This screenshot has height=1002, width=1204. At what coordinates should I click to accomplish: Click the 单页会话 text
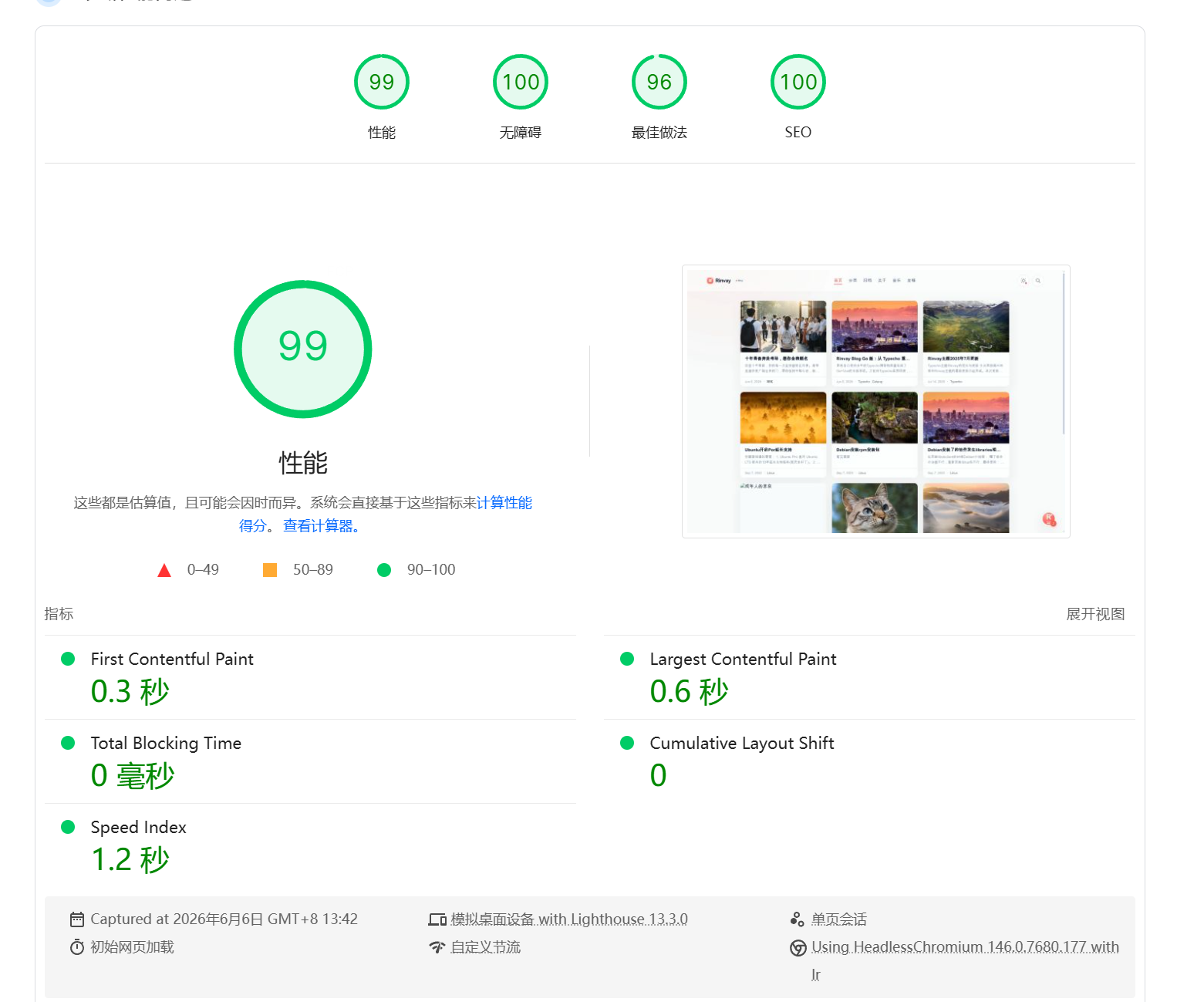pos(839,919)
